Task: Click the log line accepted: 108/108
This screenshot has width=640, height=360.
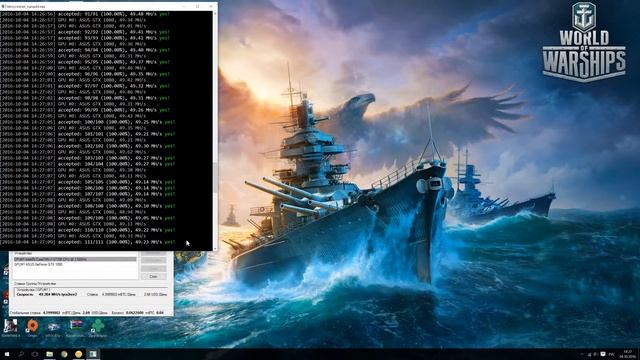Action: coord(87,206)
